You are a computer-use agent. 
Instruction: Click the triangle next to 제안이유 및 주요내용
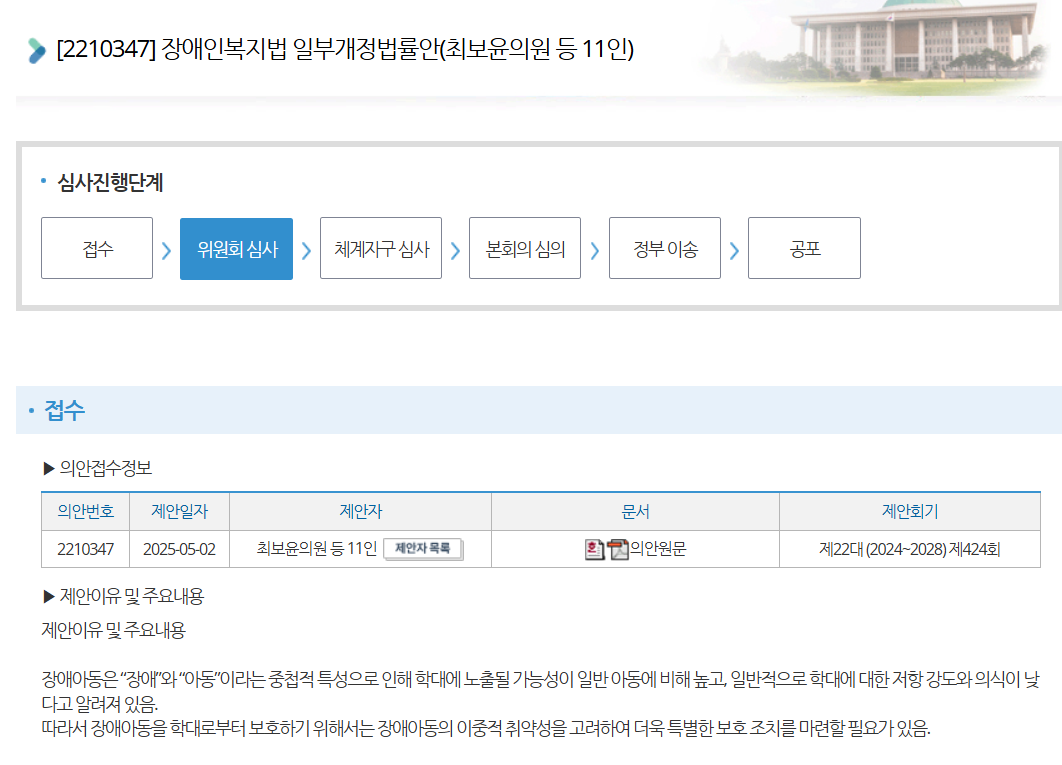pyautogui.click(x=48, y=596)
